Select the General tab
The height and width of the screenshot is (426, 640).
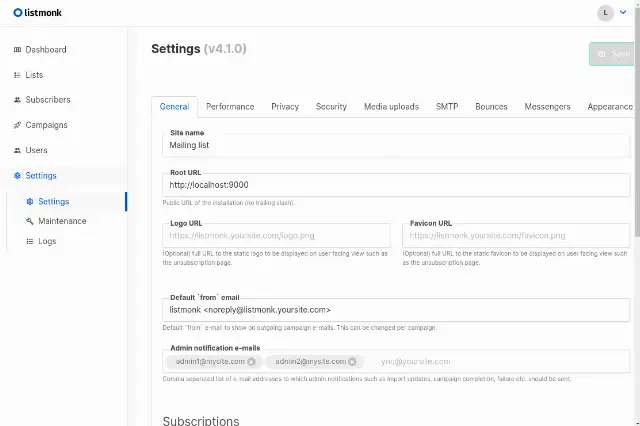point(174,107)
